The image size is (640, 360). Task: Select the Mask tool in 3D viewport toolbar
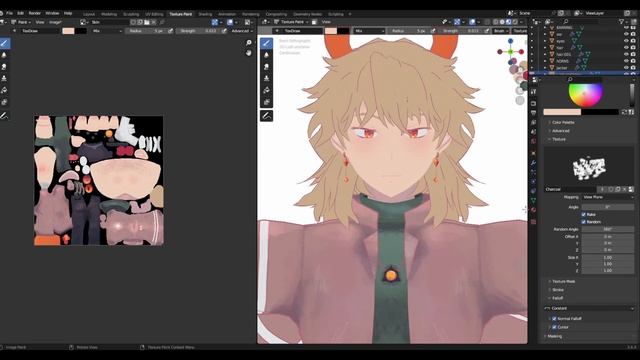point(267,102)
